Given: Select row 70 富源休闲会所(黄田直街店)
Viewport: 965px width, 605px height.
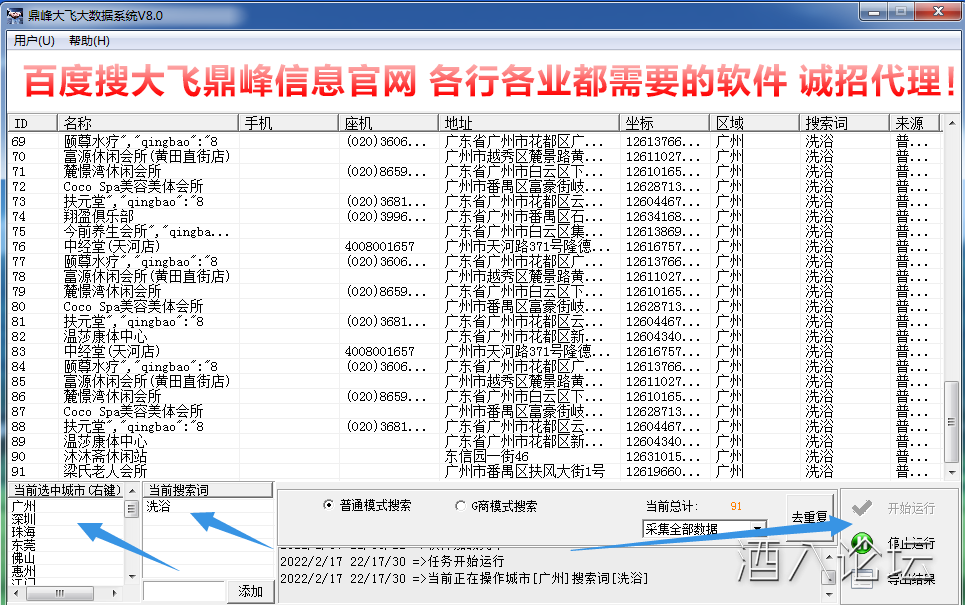Looking at the screenshot, I should (474, 156).
